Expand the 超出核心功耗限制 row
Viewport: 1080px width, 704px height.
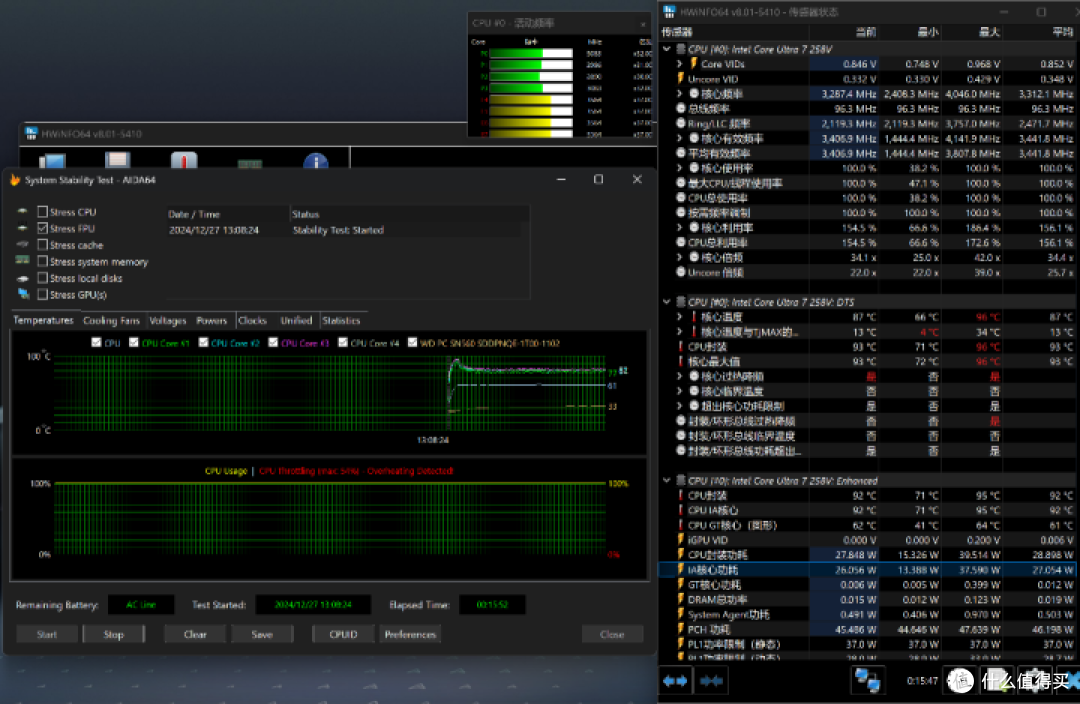(679, 406)
